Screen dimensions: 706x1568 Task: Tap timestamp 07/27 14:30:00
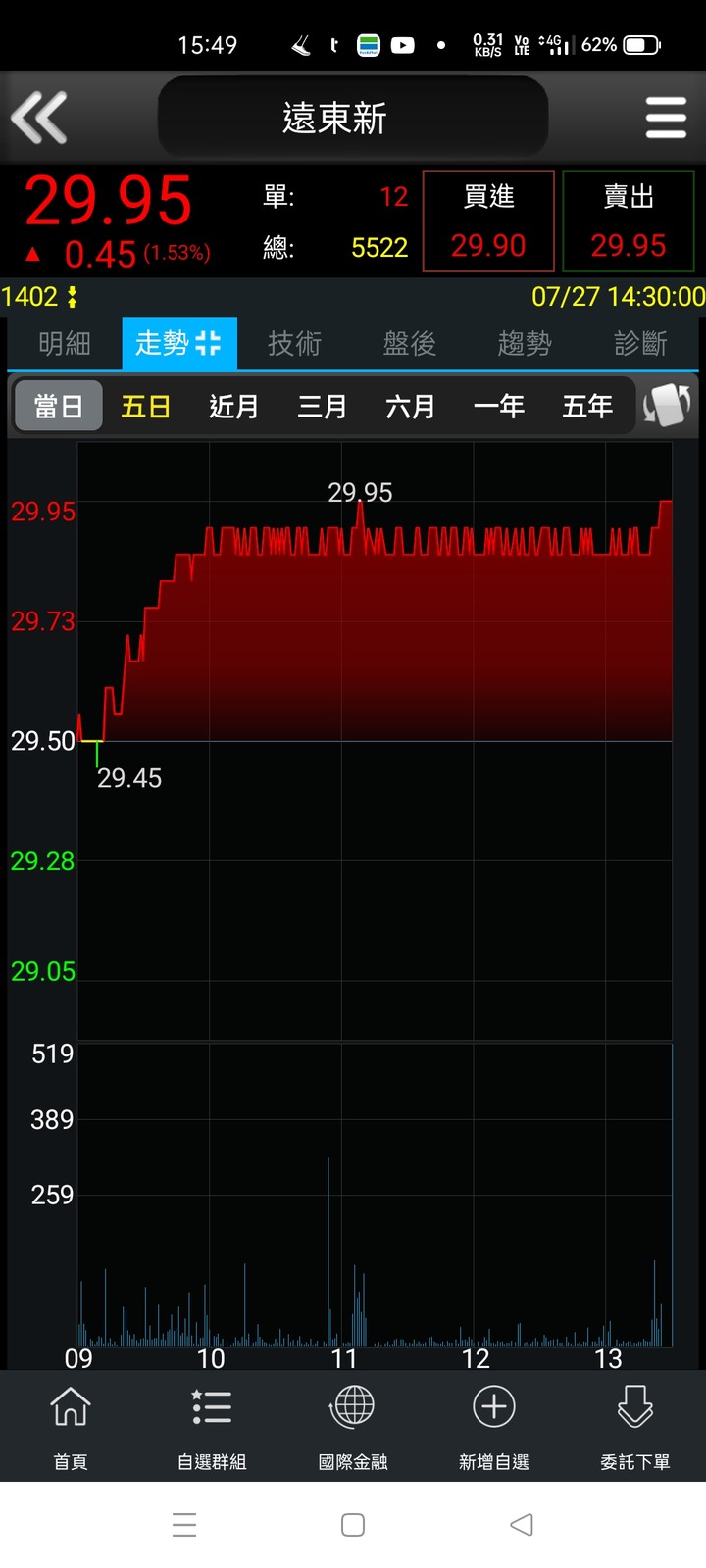pyautogui.click(x=618, y=297)
